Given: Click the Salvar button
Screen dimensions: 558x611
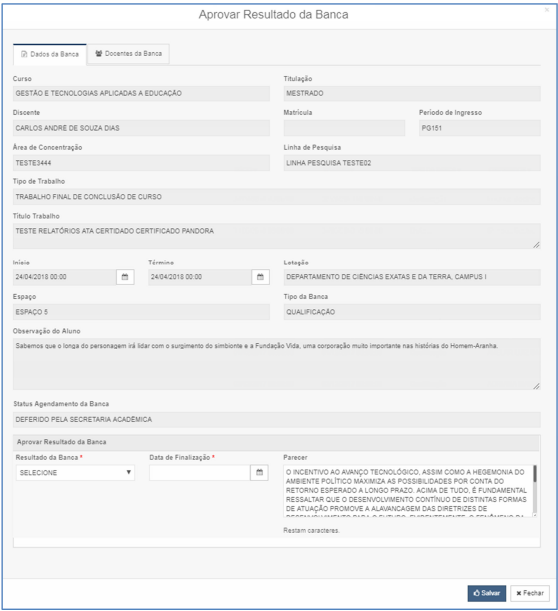Looking at the screenshot, I should [487, 593].
